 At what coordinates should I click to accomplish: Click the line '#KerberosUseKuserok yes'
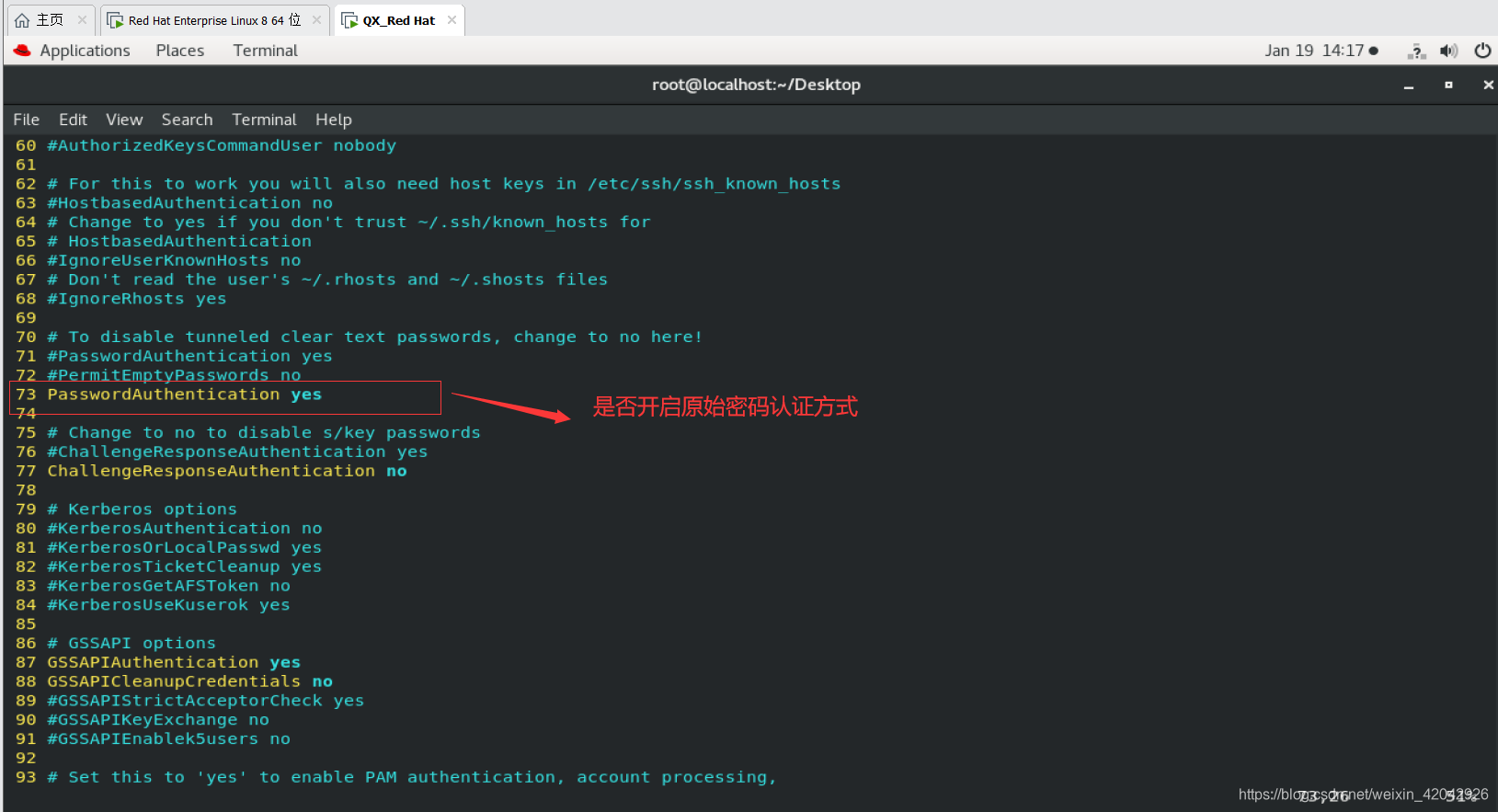point(169,605)
